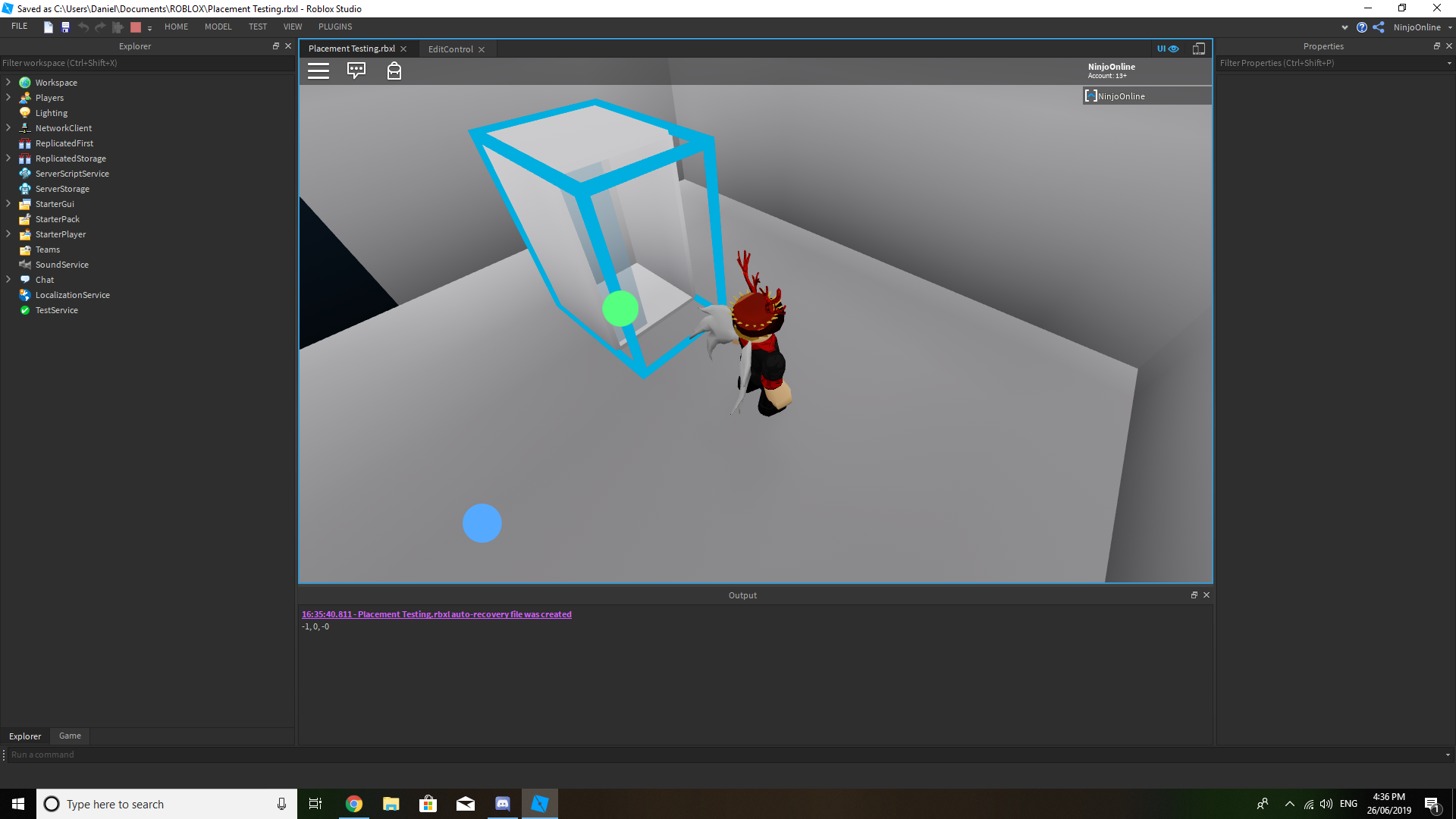Open the chat bubble in the viewport
Screen dimensions: 1456x819
pos(356,71)
